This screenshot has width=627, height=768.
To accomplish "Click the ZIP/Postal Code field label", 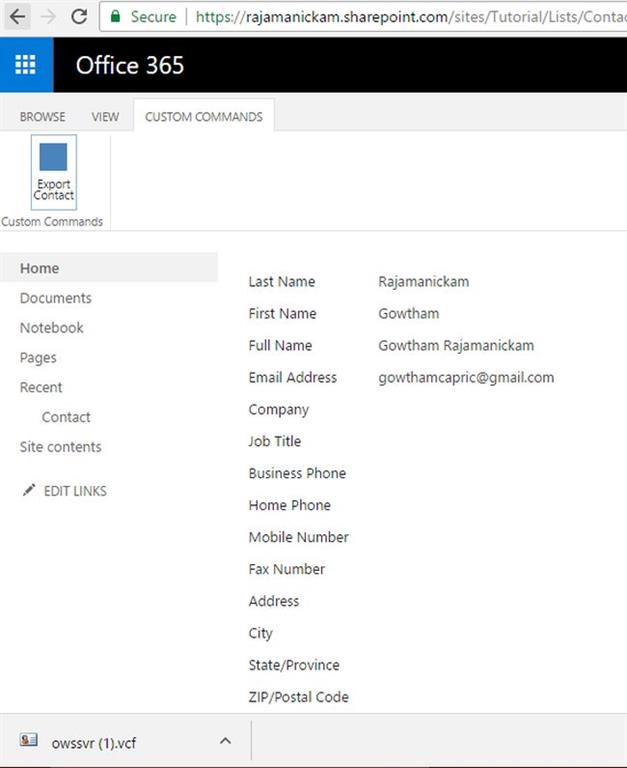I will (x=299, y=697).
